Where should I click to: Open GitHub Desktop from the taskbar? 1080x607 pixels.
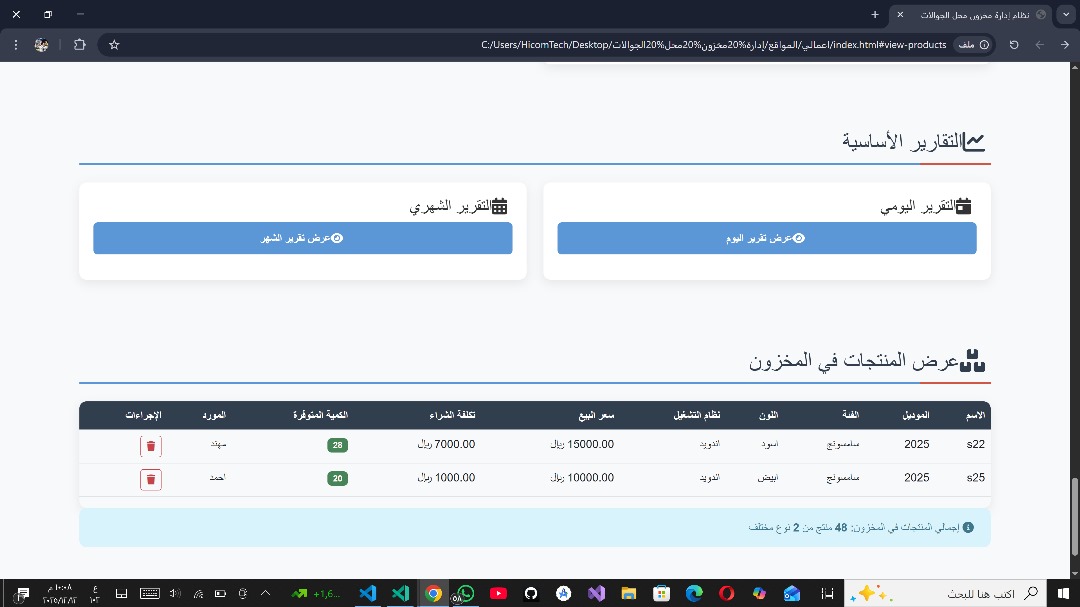pyautogui.click(x=531, y=593)
